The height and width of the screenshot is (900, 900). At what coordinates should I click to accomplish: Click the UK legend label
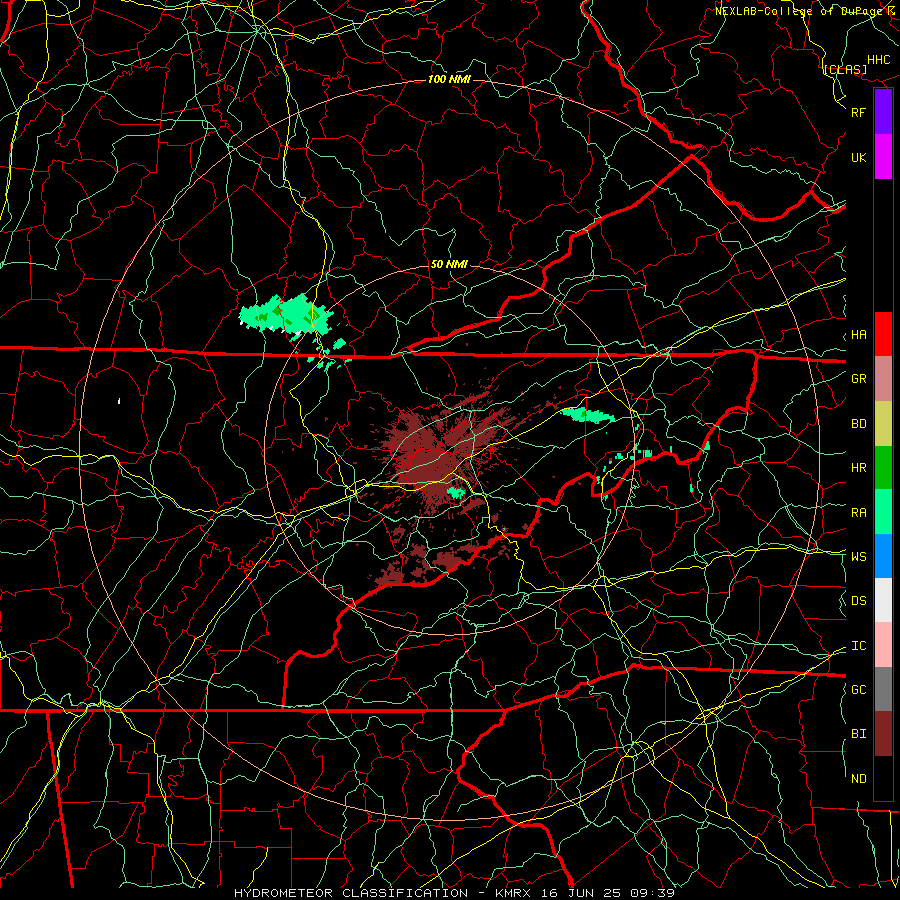(x=858, y=157)
